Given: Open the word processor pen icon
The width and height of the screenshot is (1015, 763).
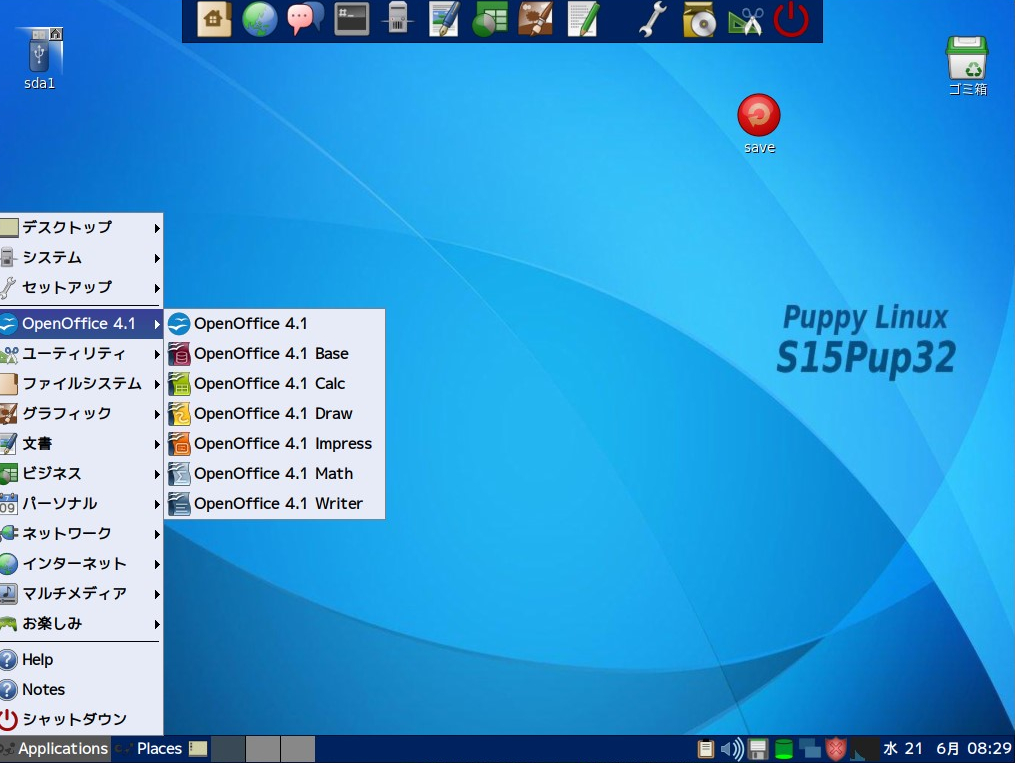Looking at the screenshot, I should coord(444,19).
